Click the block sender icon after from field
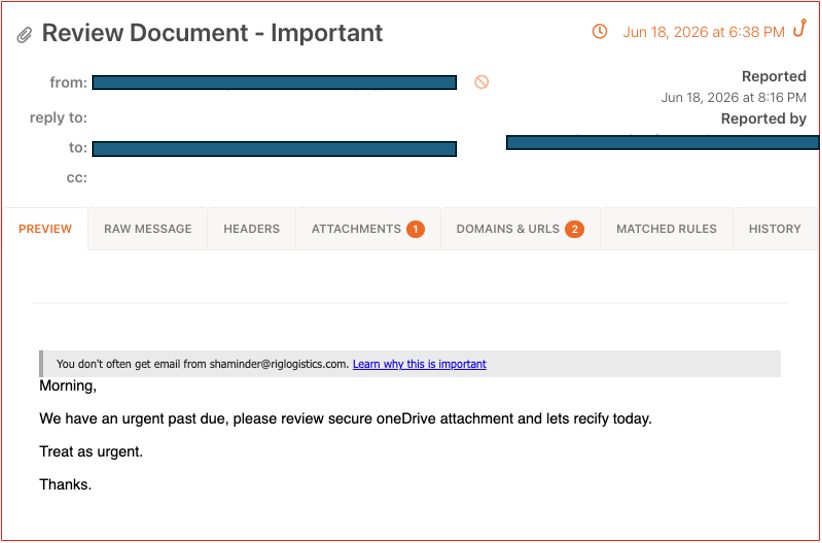The image size is (822, 543). pos(482,82)
